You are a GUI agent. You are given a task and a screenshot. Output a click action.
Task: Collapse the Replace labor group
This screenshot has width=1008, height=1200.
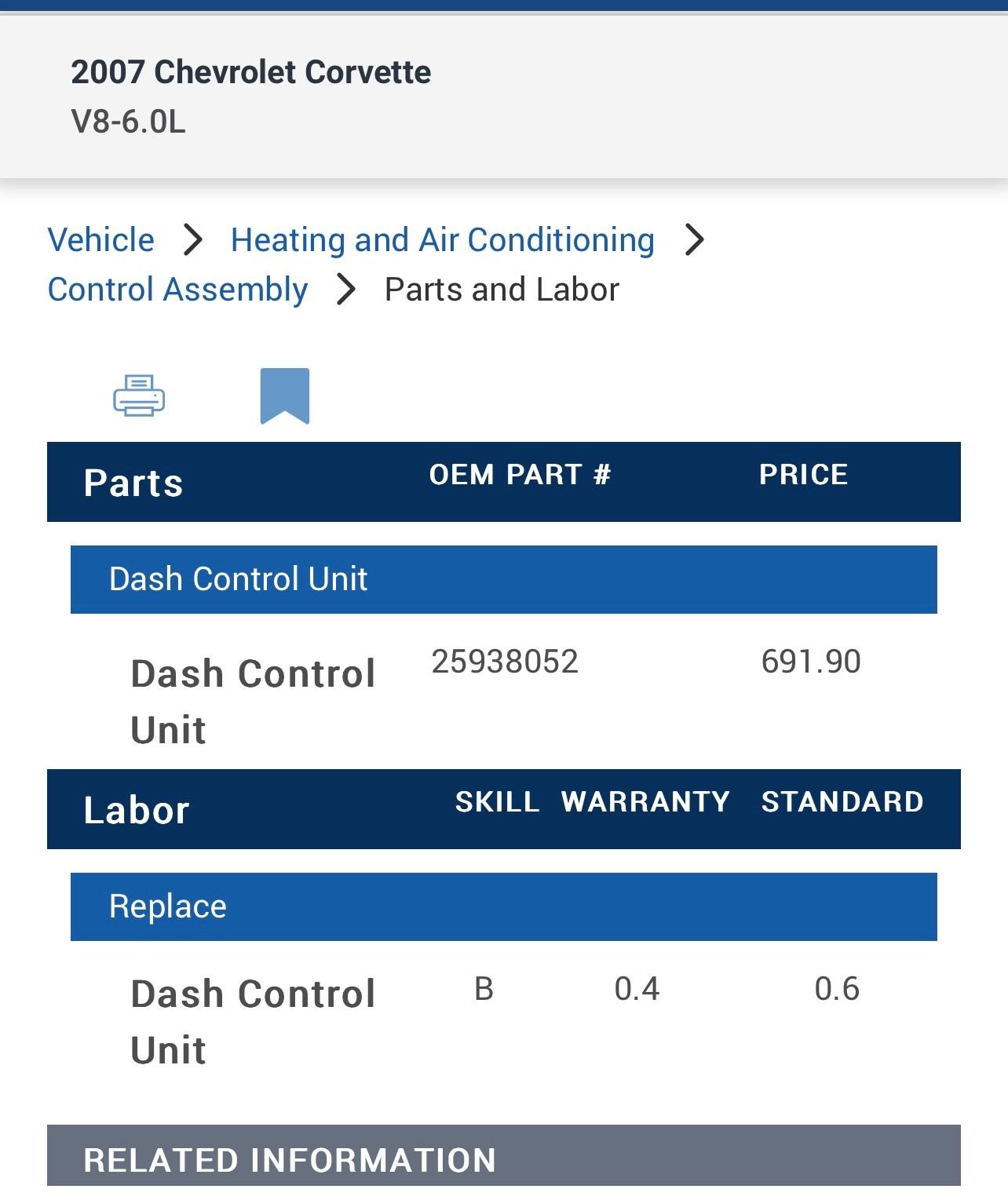(503, 906)
